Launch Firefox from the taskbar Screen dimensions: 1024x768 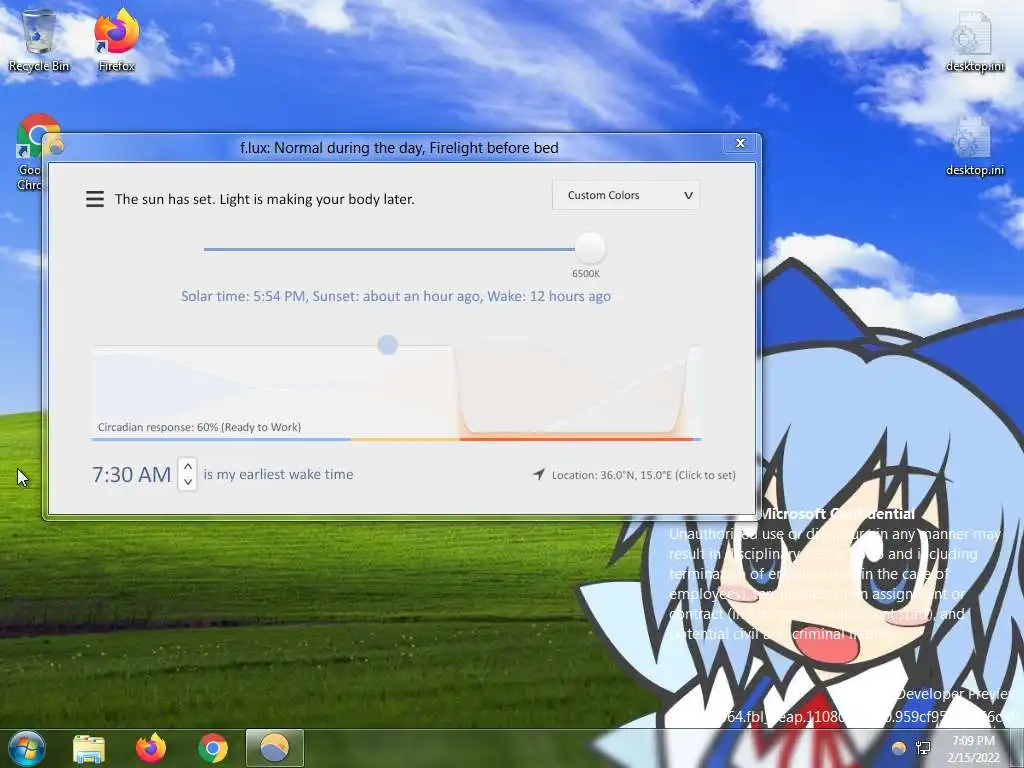click(151, 749)
